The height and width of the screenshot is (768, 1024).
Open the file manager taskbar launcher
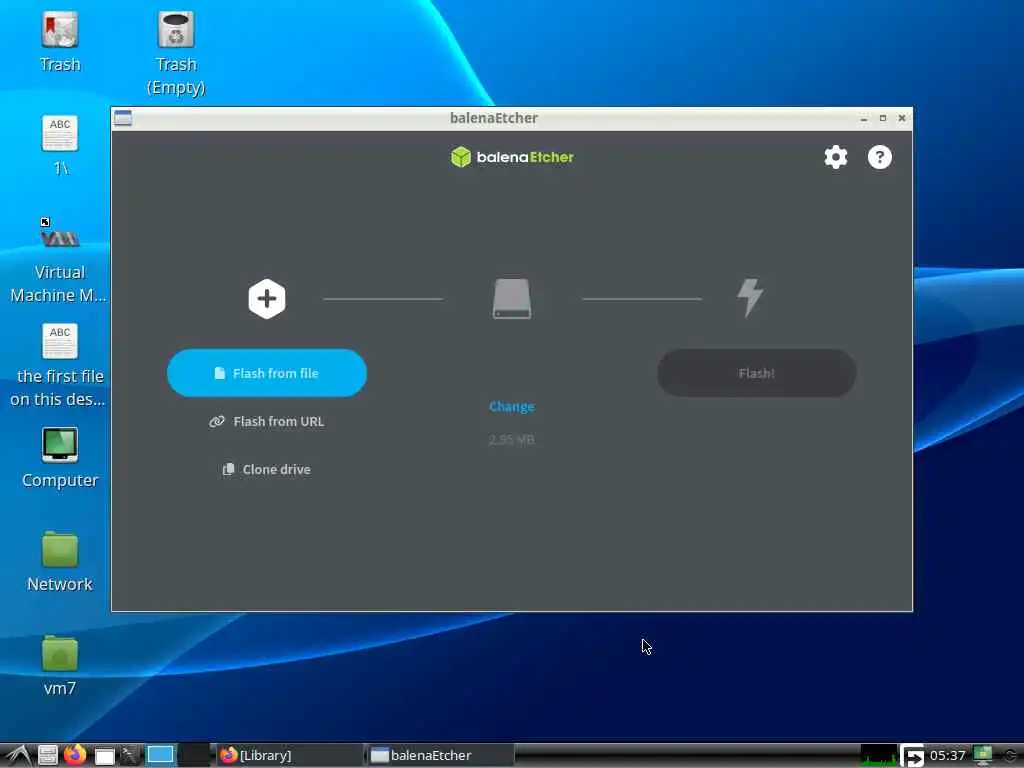[48, 755]
